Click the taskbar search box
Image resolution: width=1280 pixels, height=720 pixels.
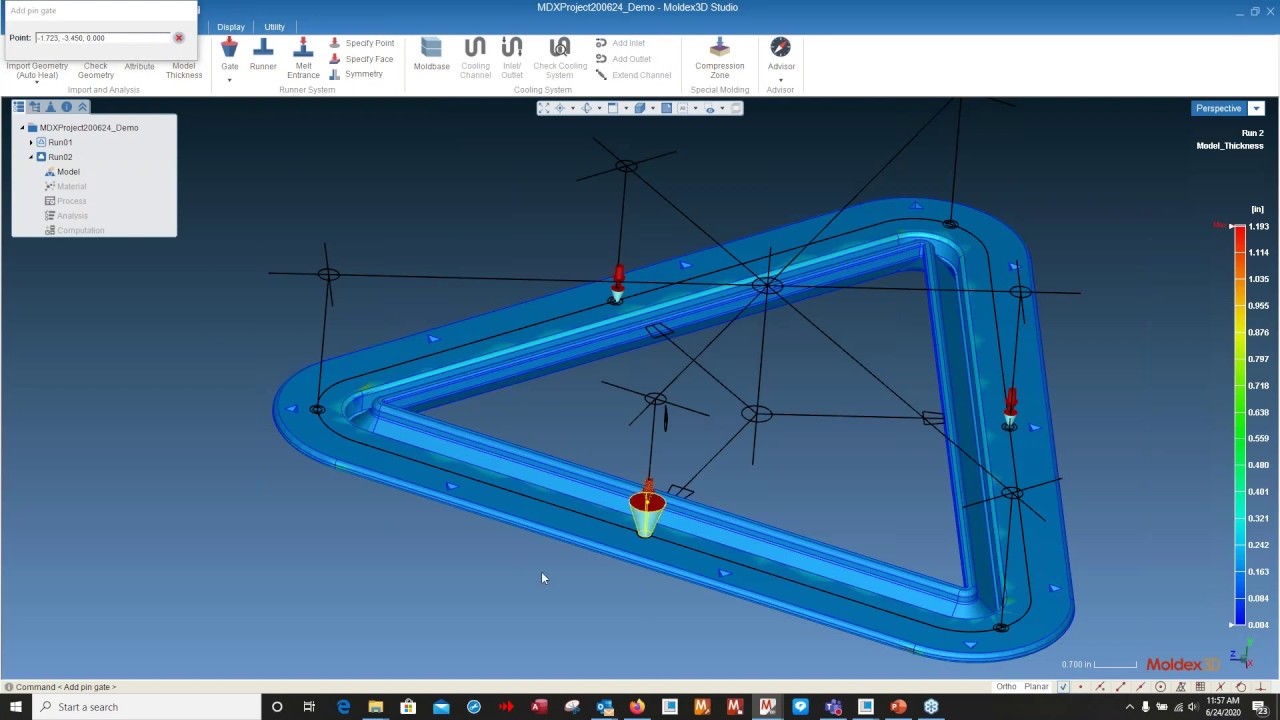(145, 707)
